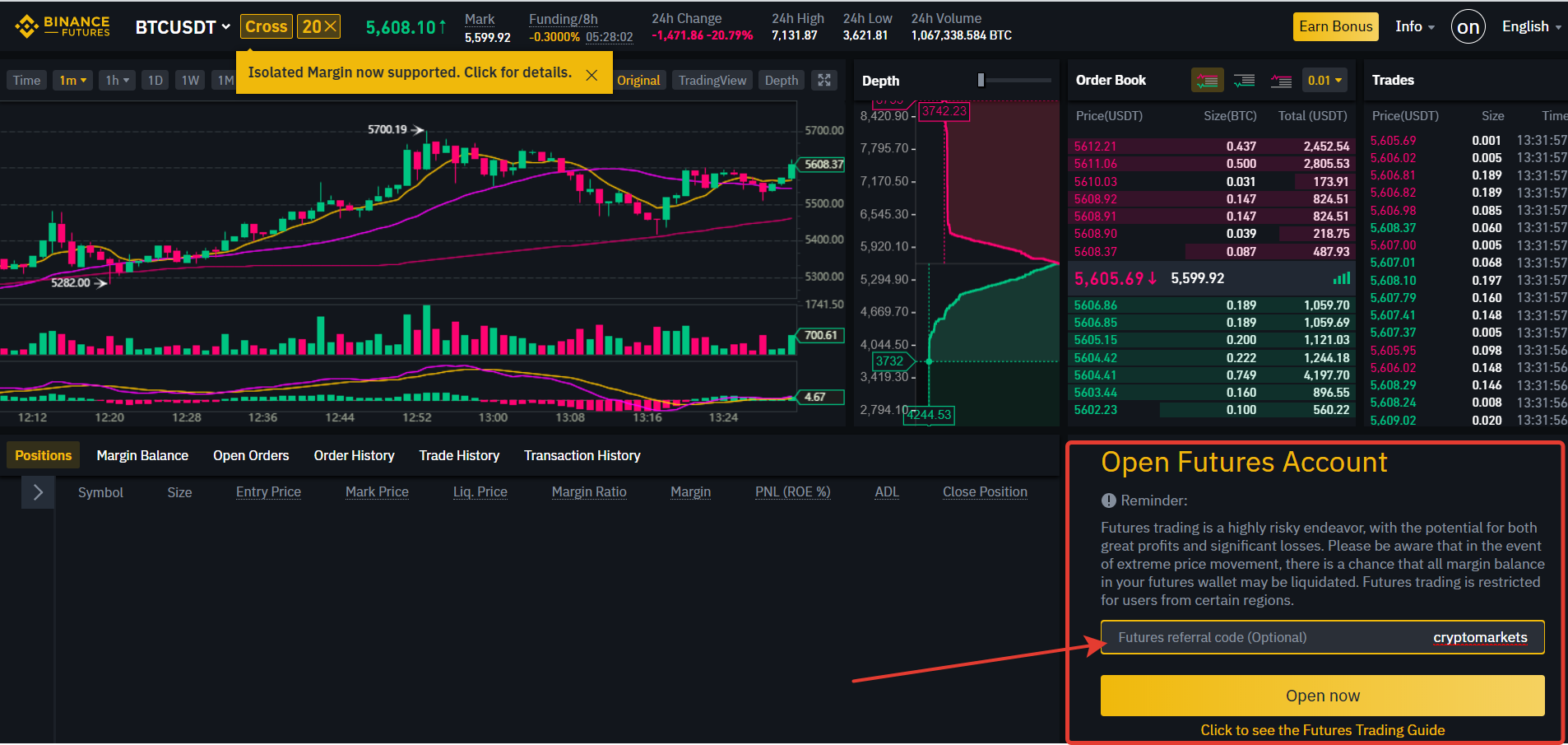Click the Earn Bonus button
This screenshot has height=745, width=1568.
pyautogui.click(x=1336, y=26)
